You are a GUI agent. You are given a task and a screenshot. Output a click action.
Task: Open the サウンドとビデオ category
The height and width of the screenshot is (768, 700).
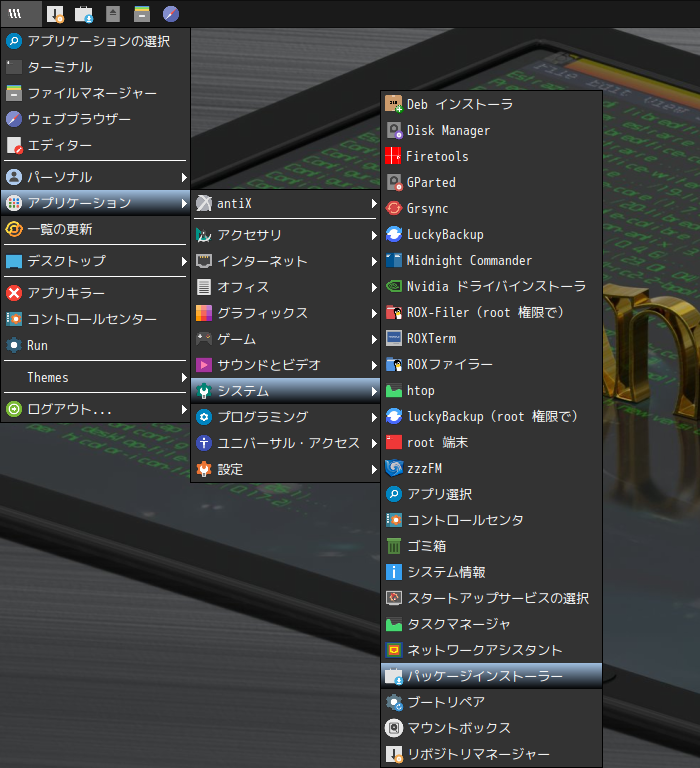point(285,365)
